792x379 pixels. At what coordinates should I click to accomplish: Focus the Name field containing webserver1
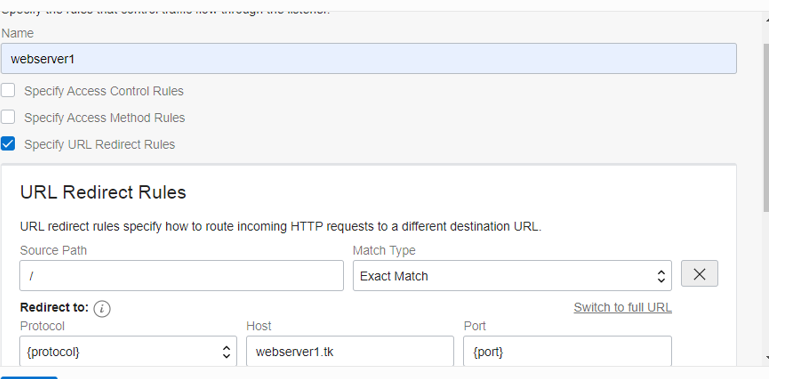coord(368,59)
